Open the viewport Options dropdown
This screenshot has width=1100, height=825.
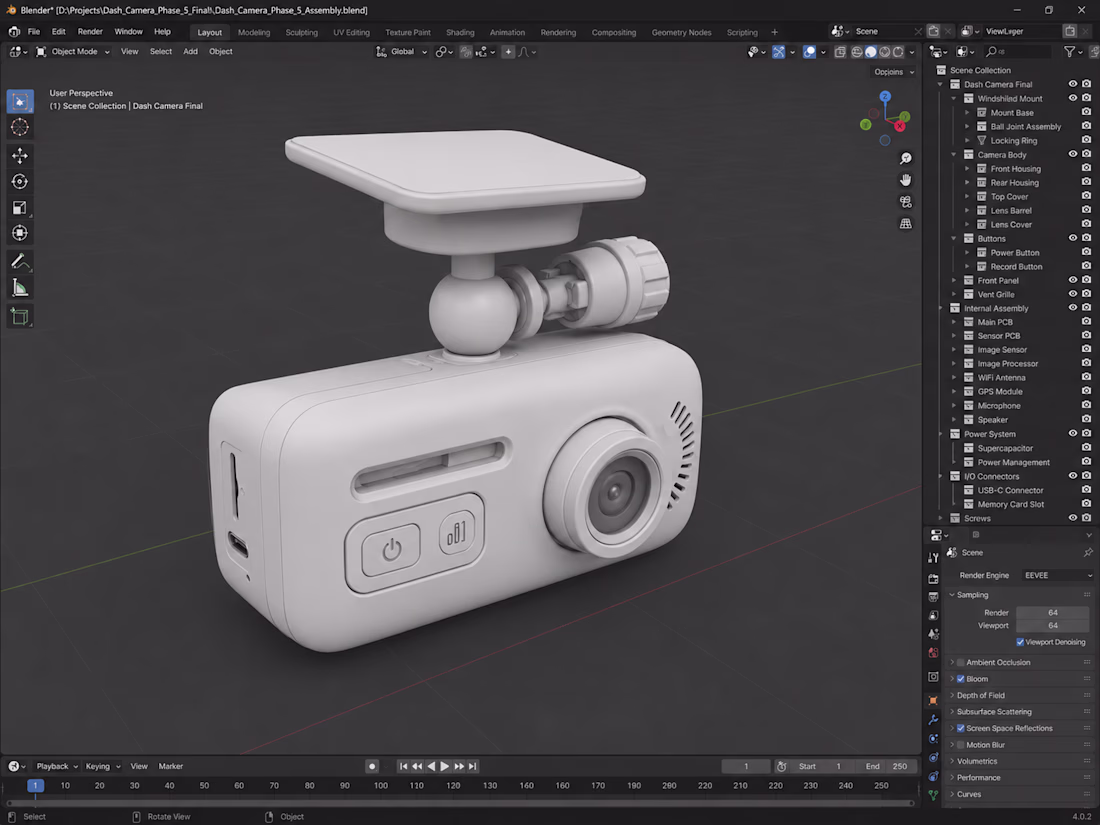coord(894,72)
